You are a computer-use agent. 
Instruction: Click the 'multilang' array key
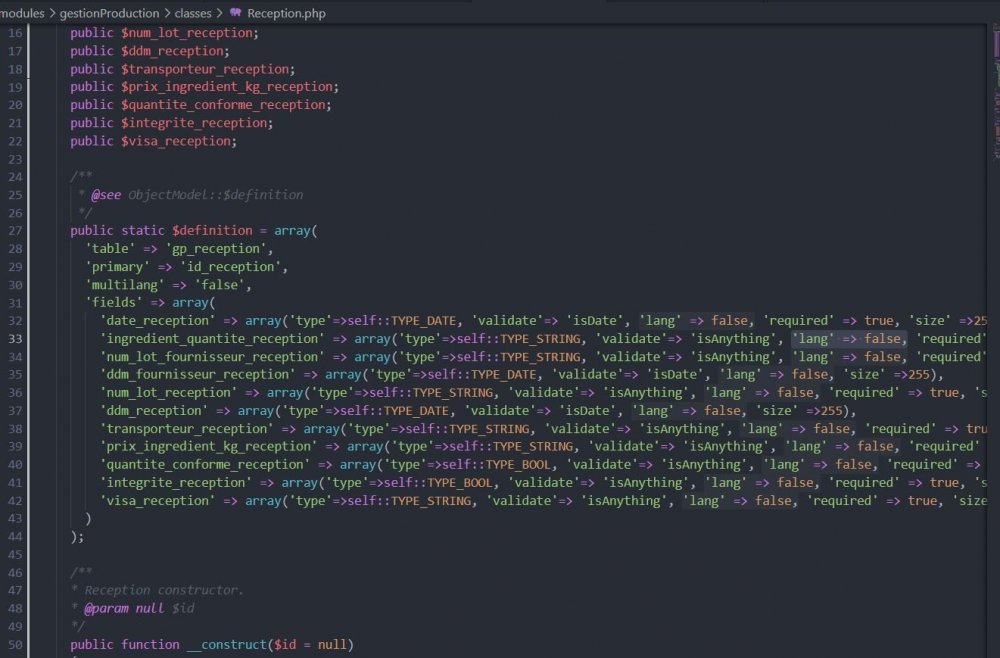coord(125,285)
